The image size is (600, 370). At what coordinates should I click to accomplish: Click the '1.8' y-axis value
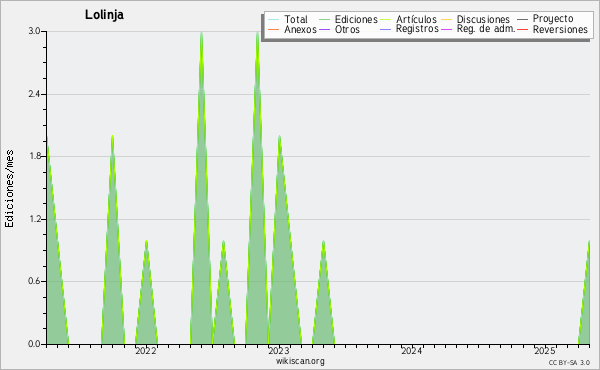(34, 156)
